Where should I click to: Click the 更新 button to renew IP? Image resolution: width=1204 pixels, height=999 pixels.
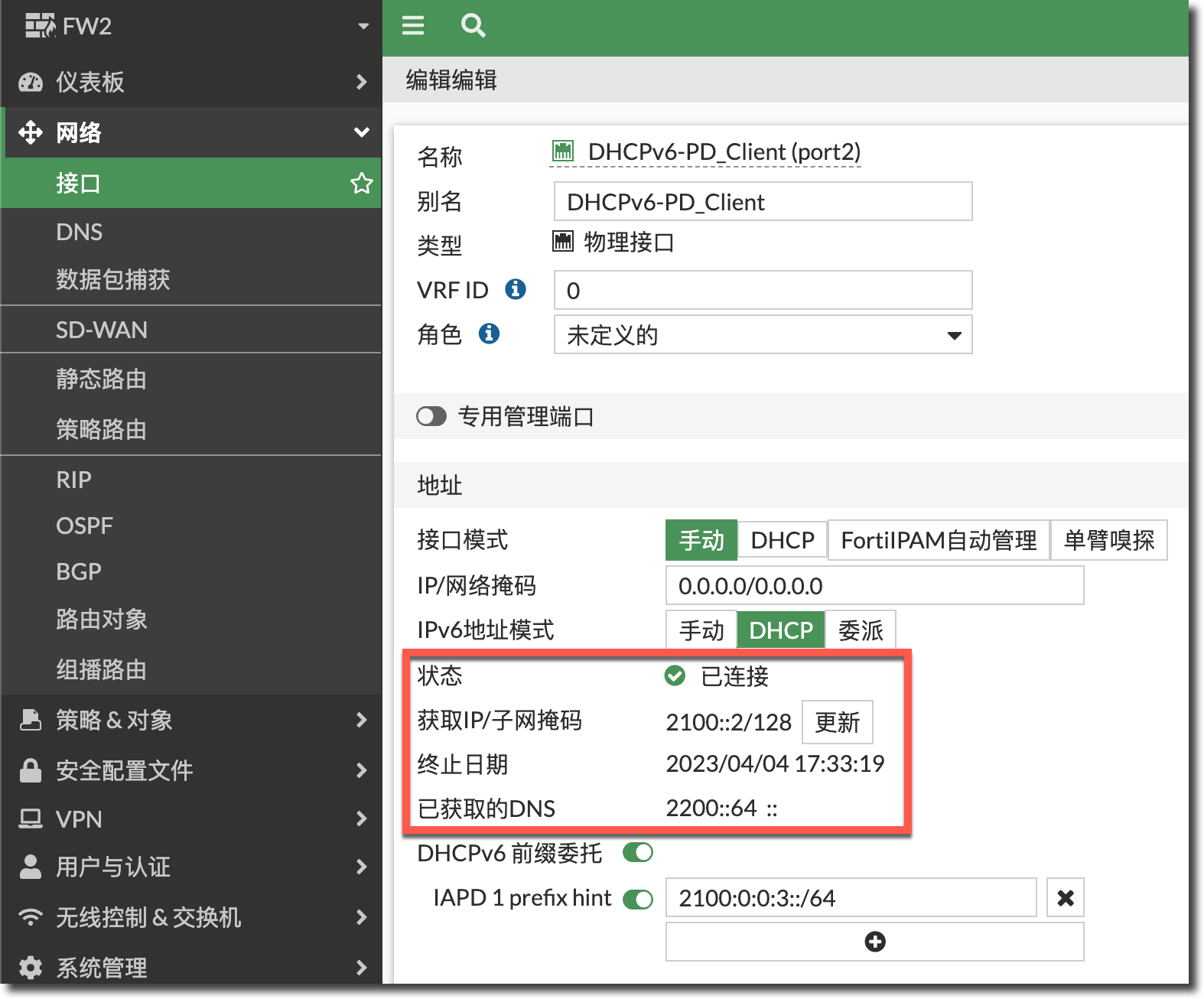(837, 722)
